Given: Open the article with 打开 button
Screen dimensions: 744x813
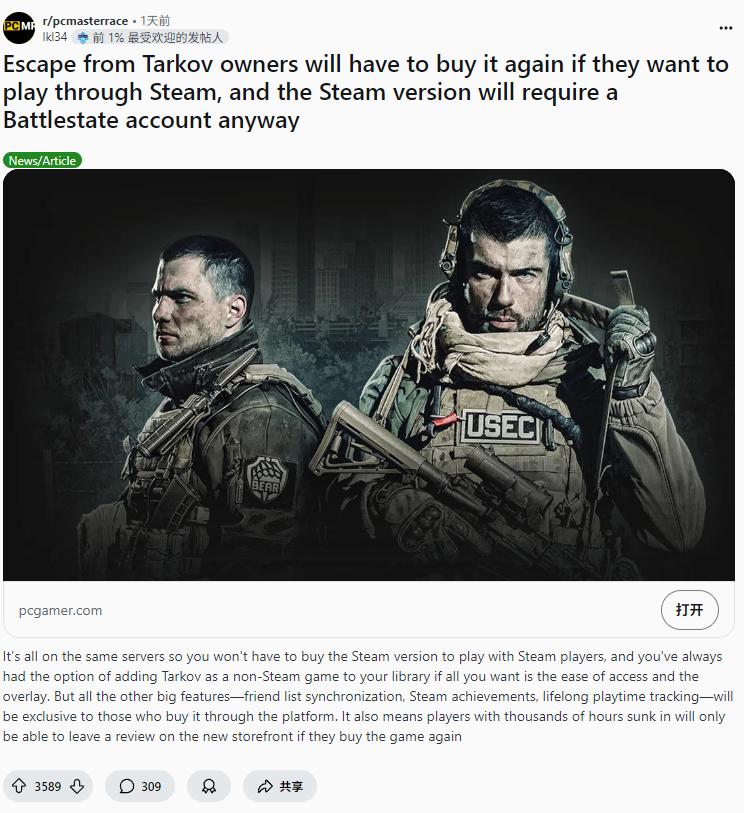Looking at the screenshot, I should click(x=690, y=609).
